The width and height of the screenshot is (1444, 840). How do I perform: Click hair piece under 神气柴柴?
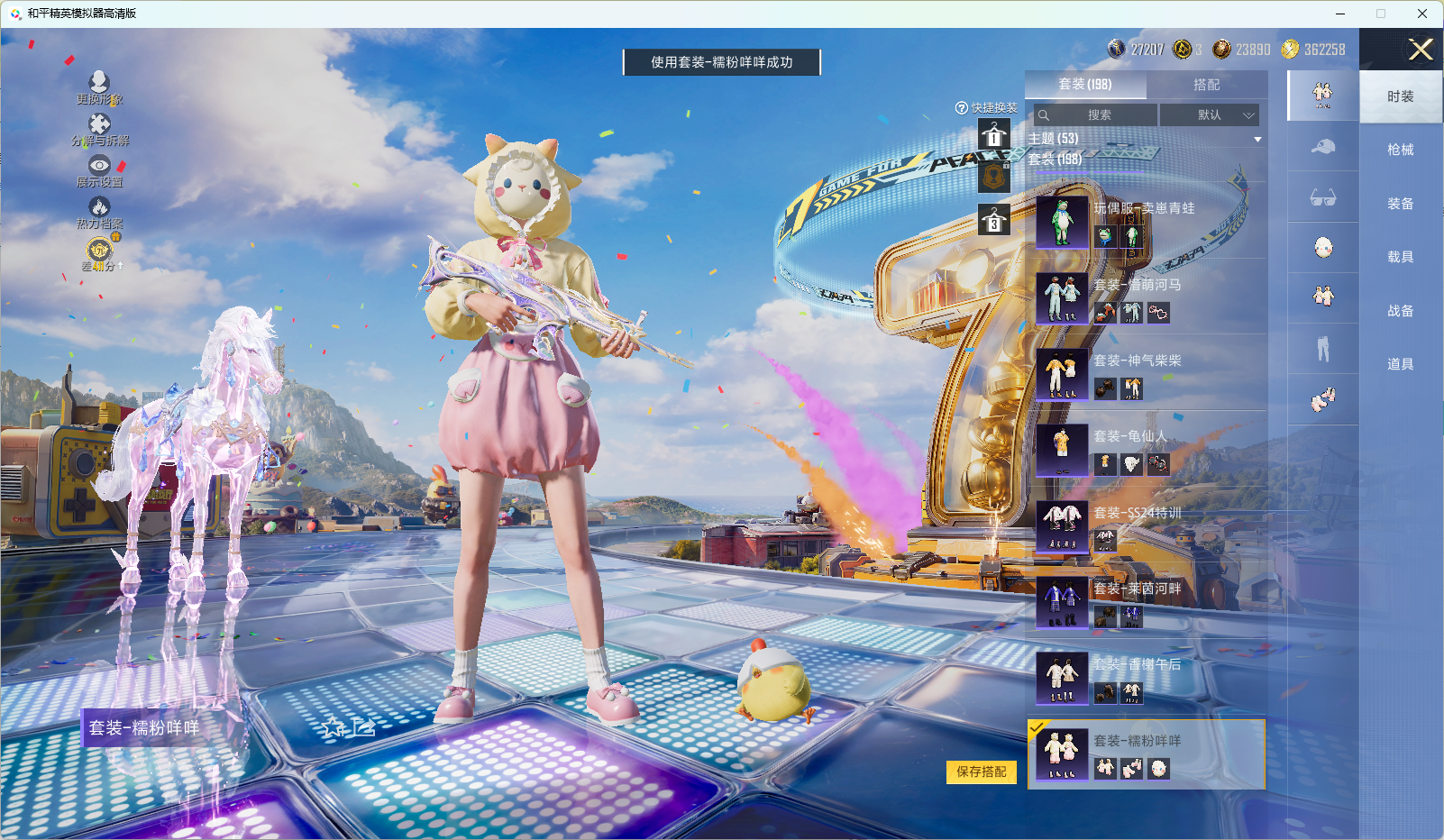pyautogui.click(x=1105, y=388)
